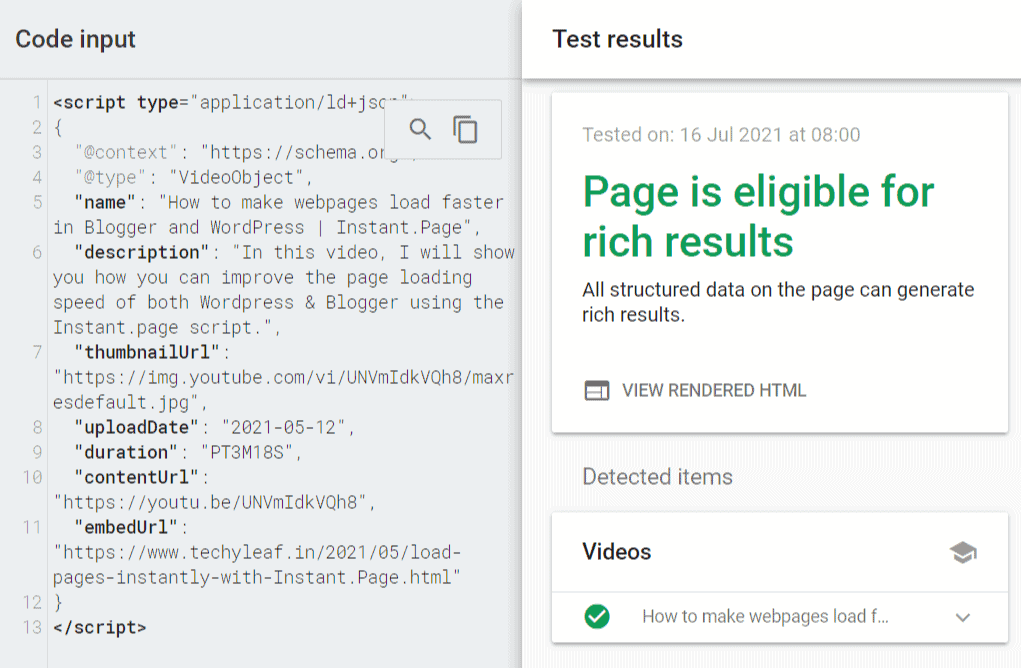Click the search icon in the code editor

(420, 129)
